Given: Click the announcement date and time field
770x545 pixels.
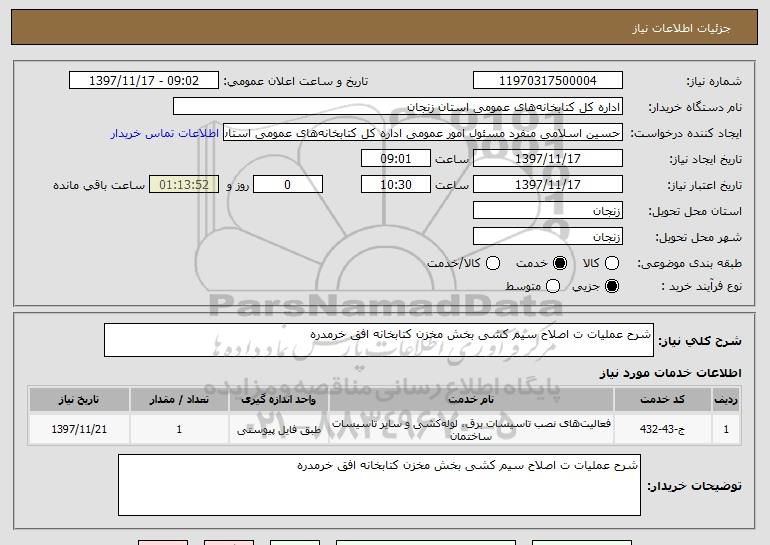Looking at the screenshot, I should click(x=146, y=81).
